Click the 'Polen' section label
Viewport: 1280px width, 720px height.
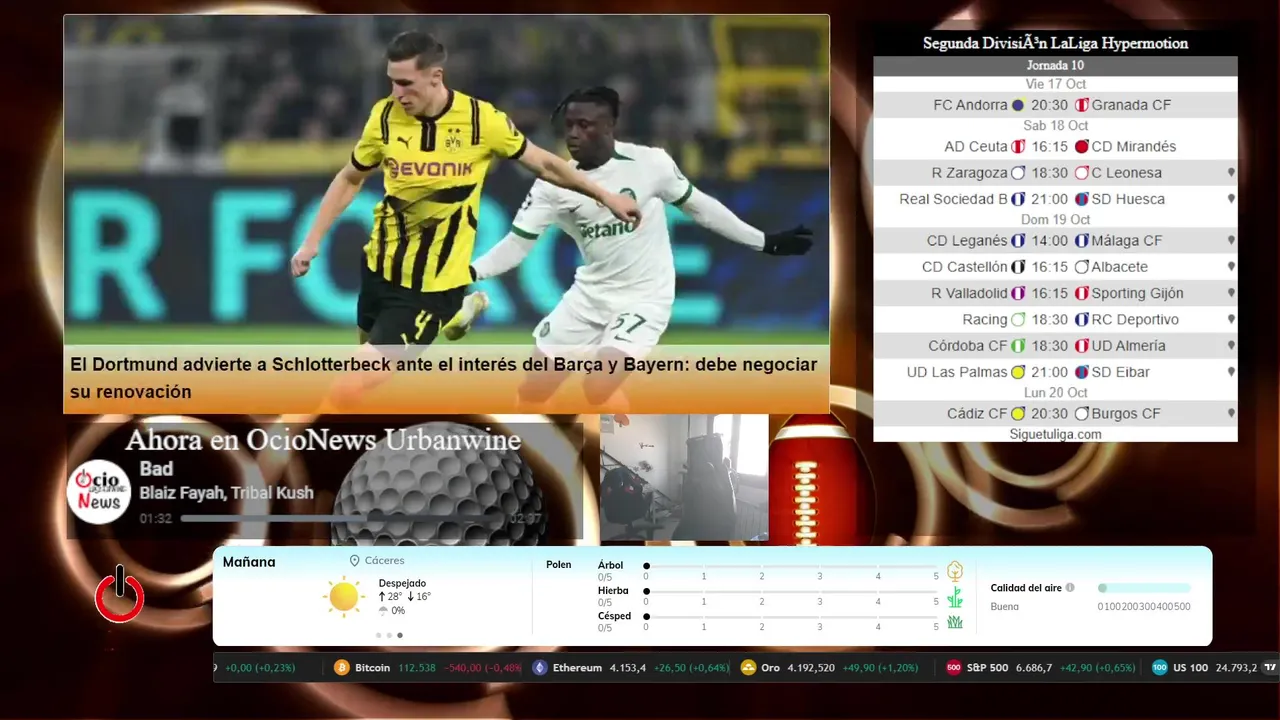point(559,565)
